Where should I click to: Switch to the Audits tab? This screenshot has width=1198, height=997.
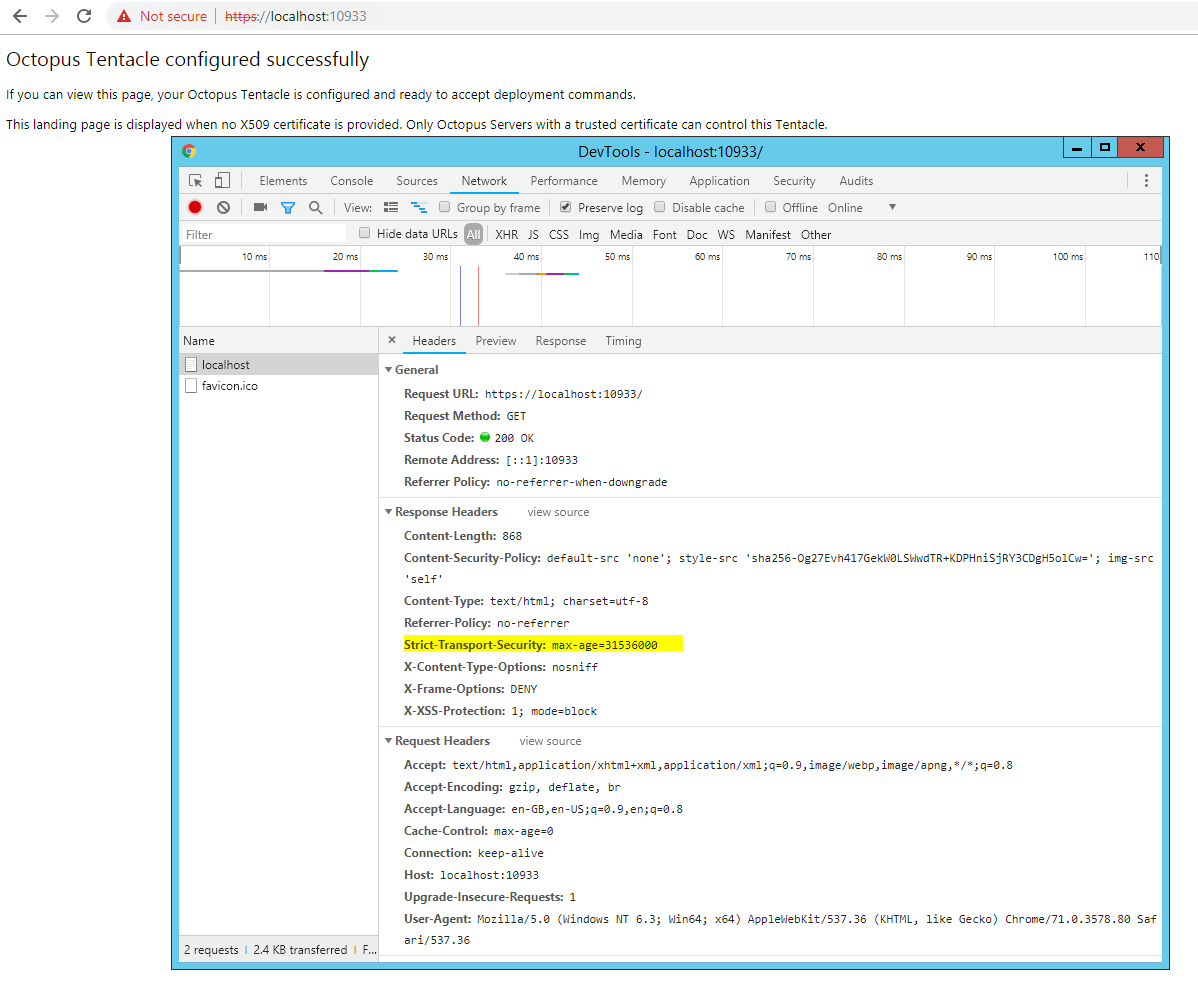tap(856, 181)
